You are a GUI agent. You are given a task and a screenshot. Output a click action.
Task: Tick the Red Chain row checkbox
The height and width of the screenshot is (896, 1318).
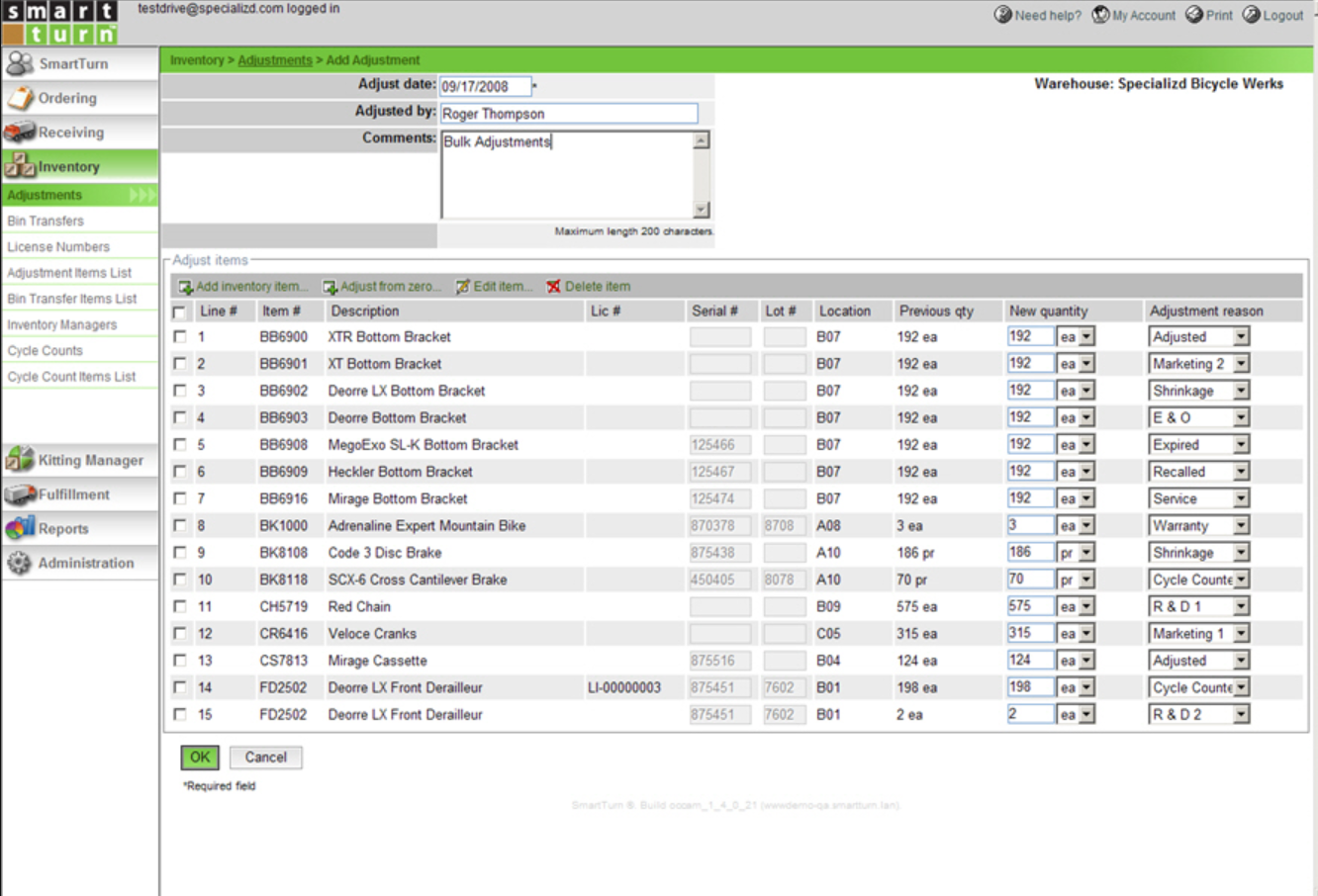click(x=179, y=606)
